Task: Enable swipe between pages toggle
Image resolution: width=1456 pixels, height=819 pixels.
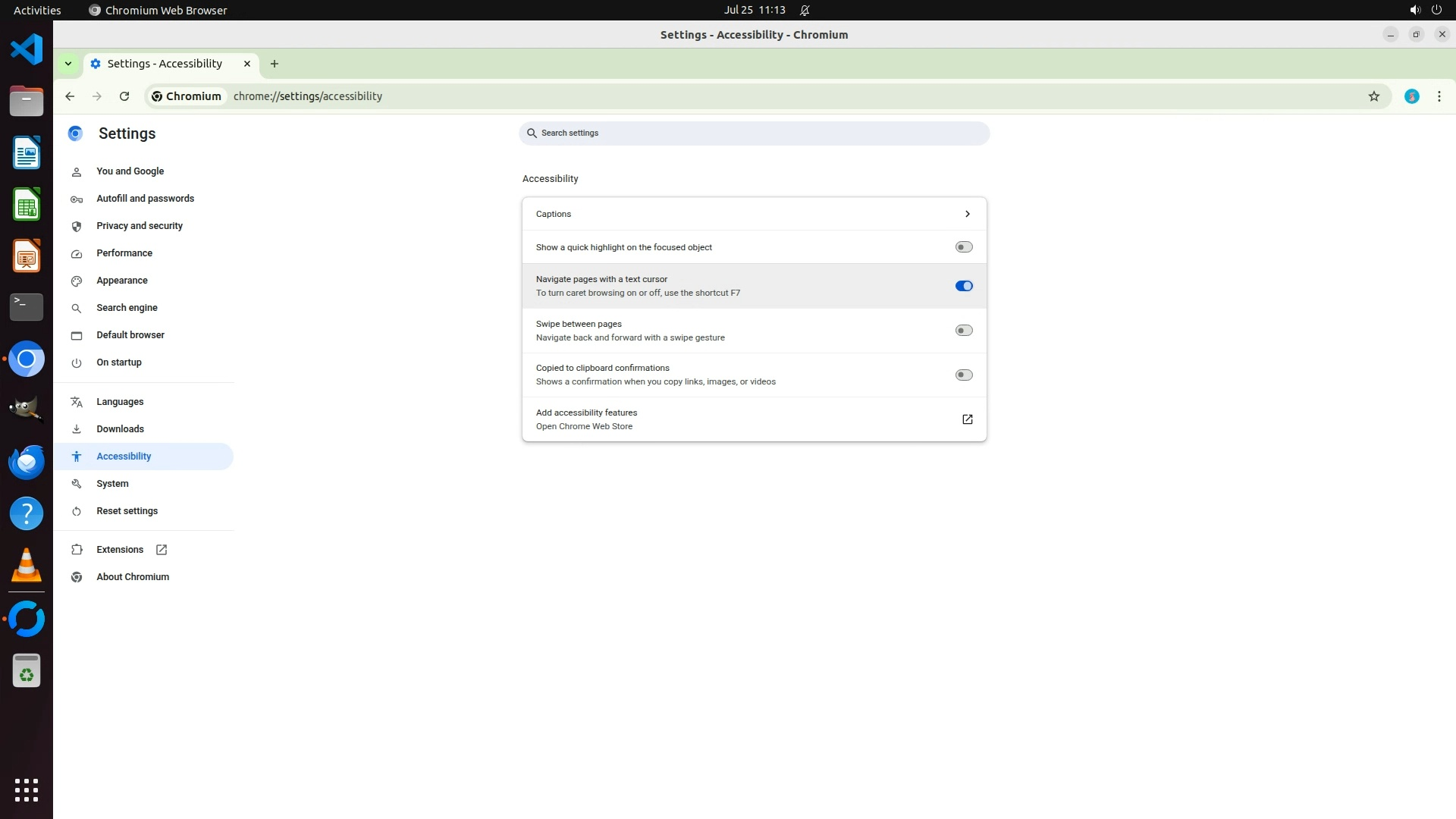Action: coord(963,331)
